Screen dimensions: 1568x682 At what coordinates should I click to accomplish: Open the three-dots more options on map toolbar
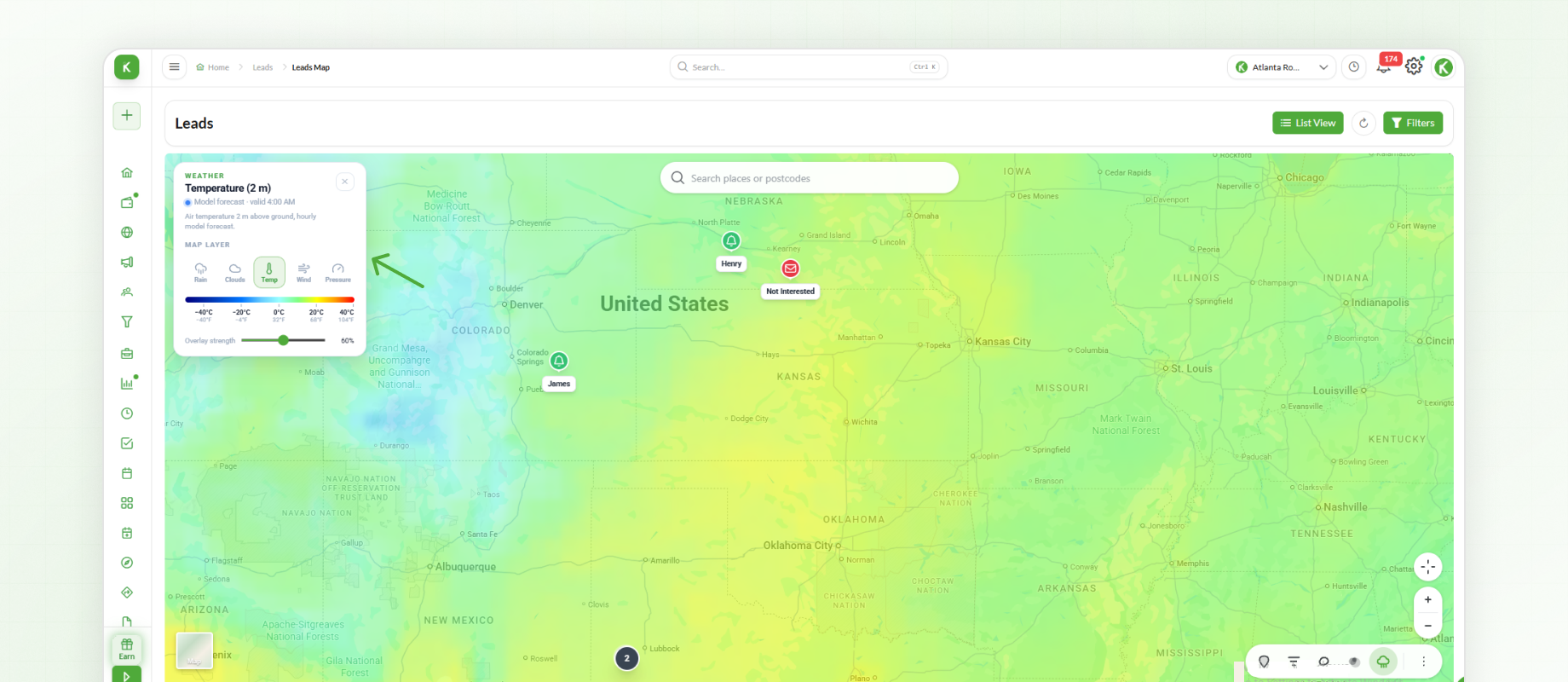pyautogui.click(x=1423, y=662)
